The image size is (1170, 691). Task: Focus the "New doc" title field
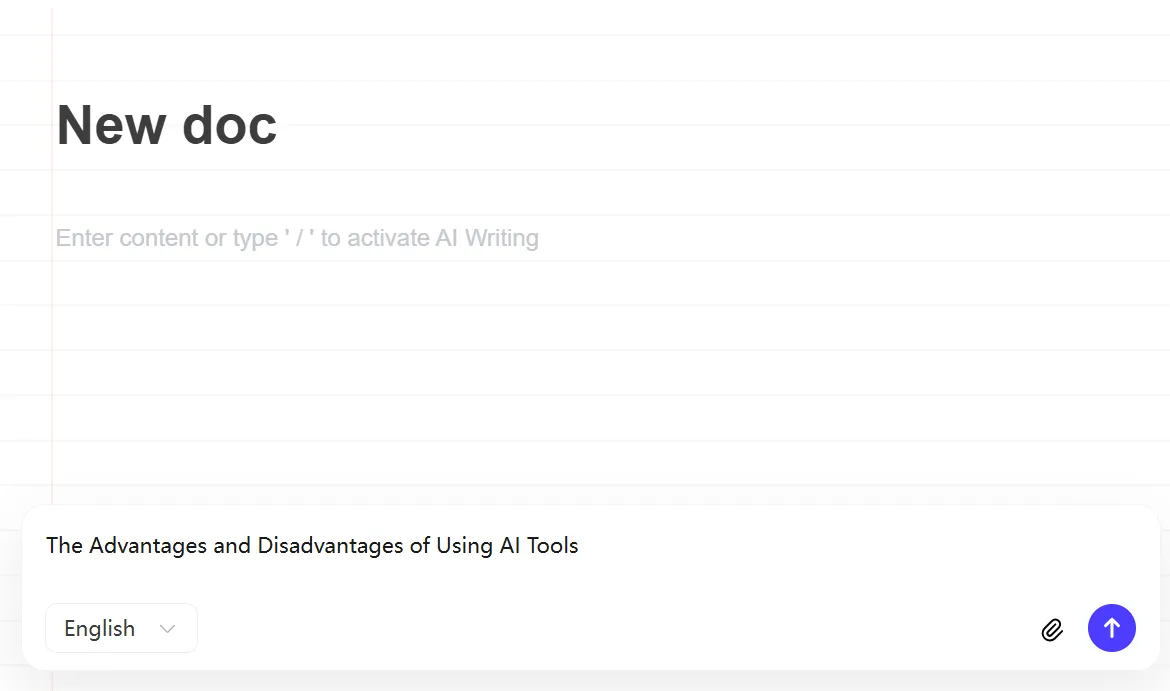(167, 126)
